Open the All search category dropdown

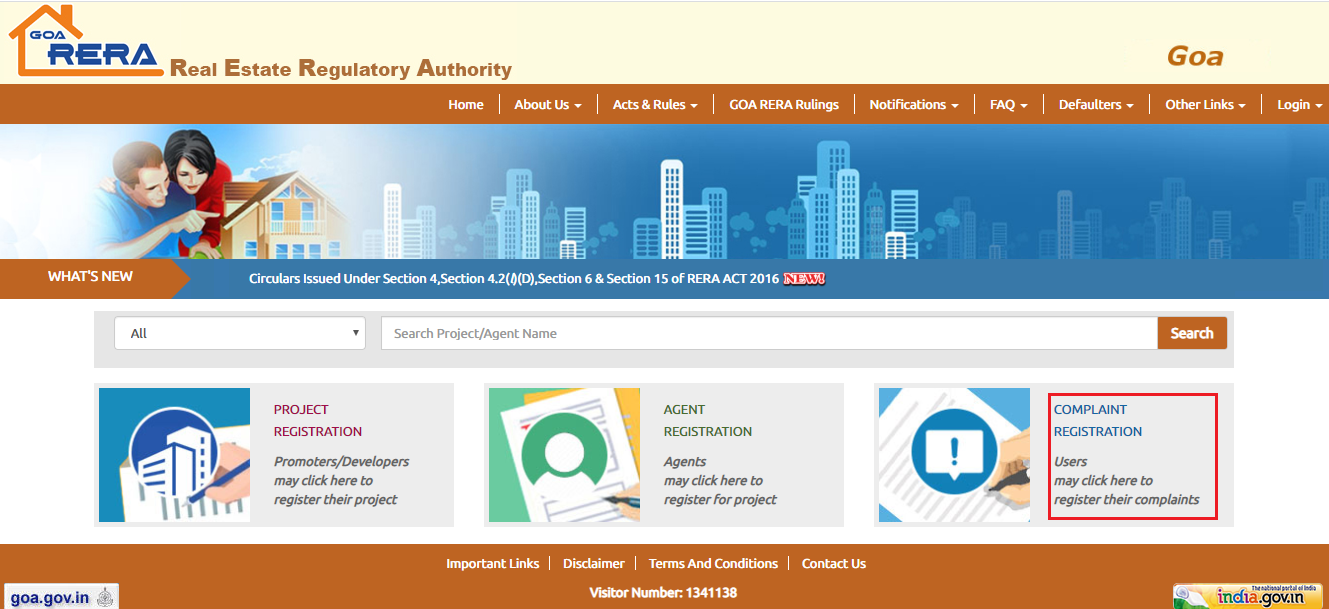239,332
